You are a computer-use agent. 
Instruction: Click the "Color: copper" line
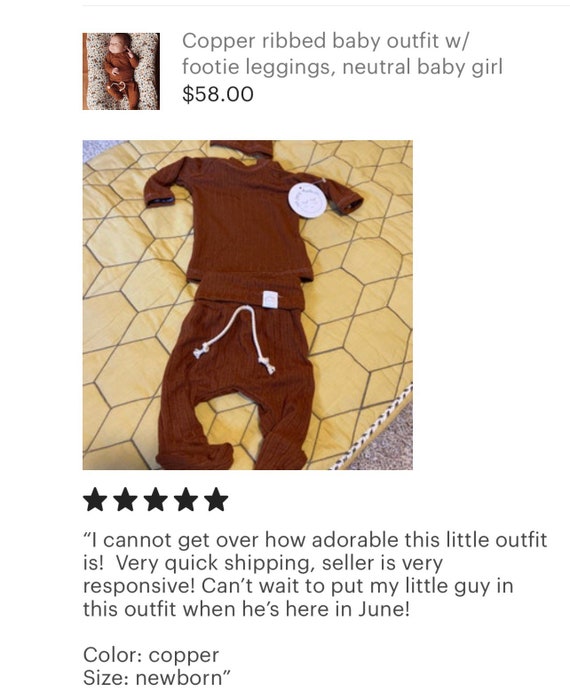[151, 655]
